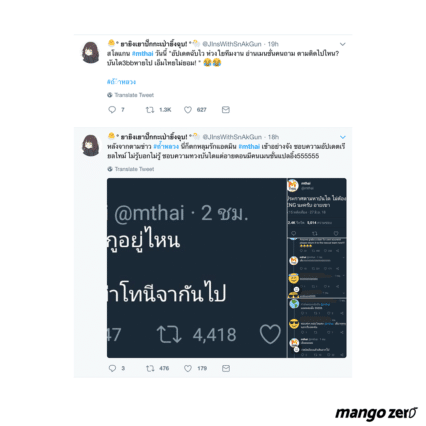
Task: Open first tweet's more options chevron
Action: [343, 44]
